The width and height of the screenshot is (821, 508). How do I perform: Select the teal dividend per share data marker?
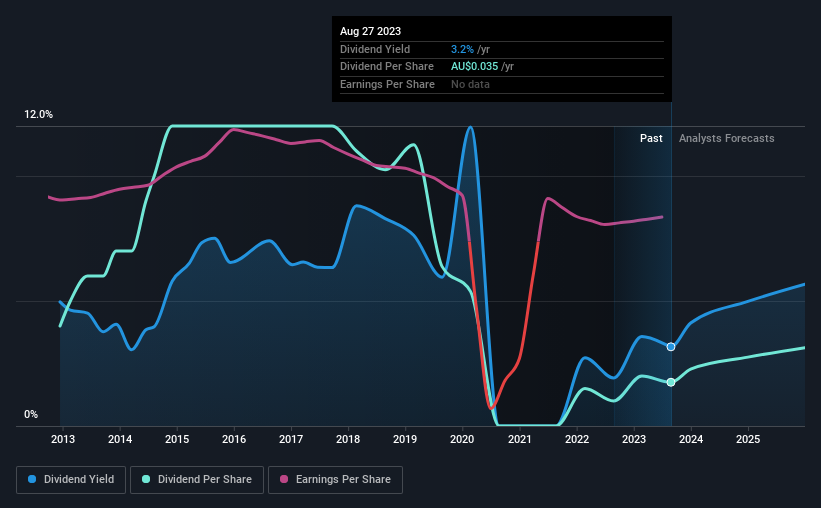coord(671,382)
